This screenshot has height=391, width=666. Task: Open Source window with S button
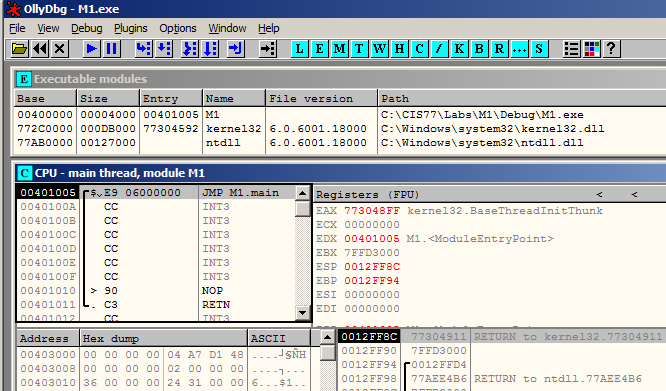[539, 49]
